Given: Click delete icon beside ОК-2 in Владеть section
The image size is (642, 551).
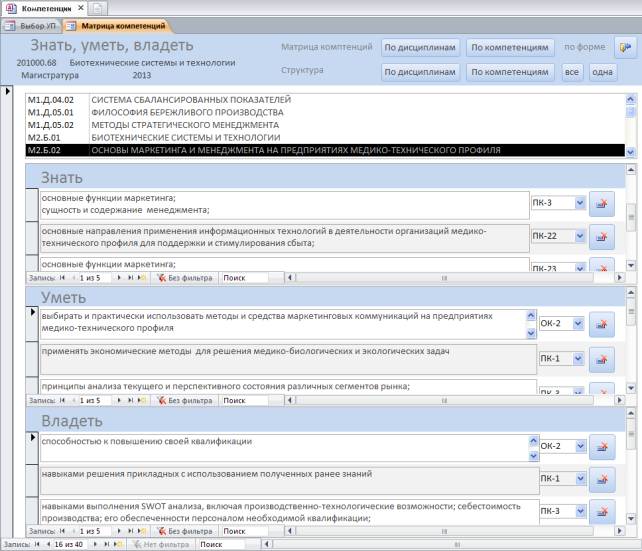Looking at the screenshot, I should pyautogui.click(x=603, y=446).
